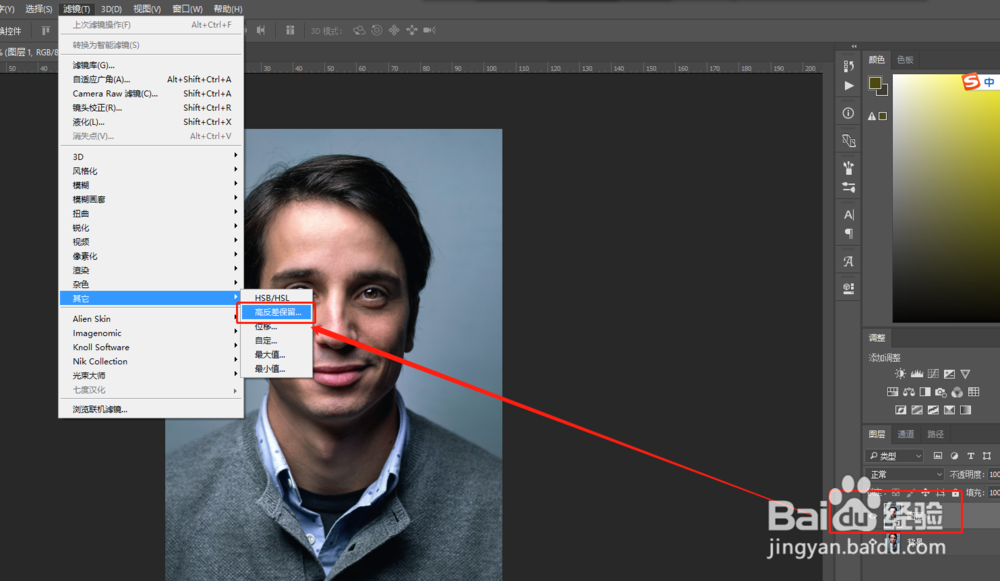Open the Camera Raw 滤镜 entry

click(151, 93)
